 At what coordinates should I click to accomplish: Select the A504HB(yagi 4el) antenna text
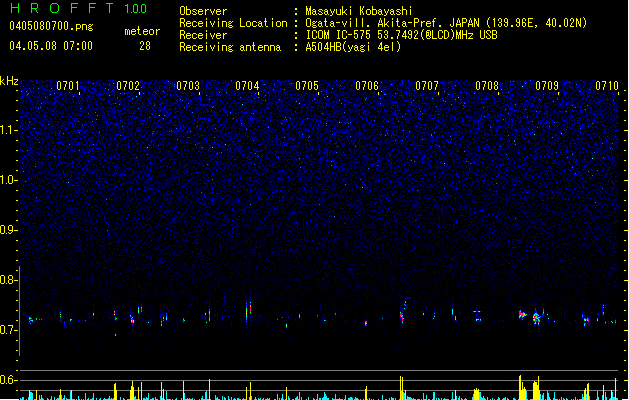[353, 47]
